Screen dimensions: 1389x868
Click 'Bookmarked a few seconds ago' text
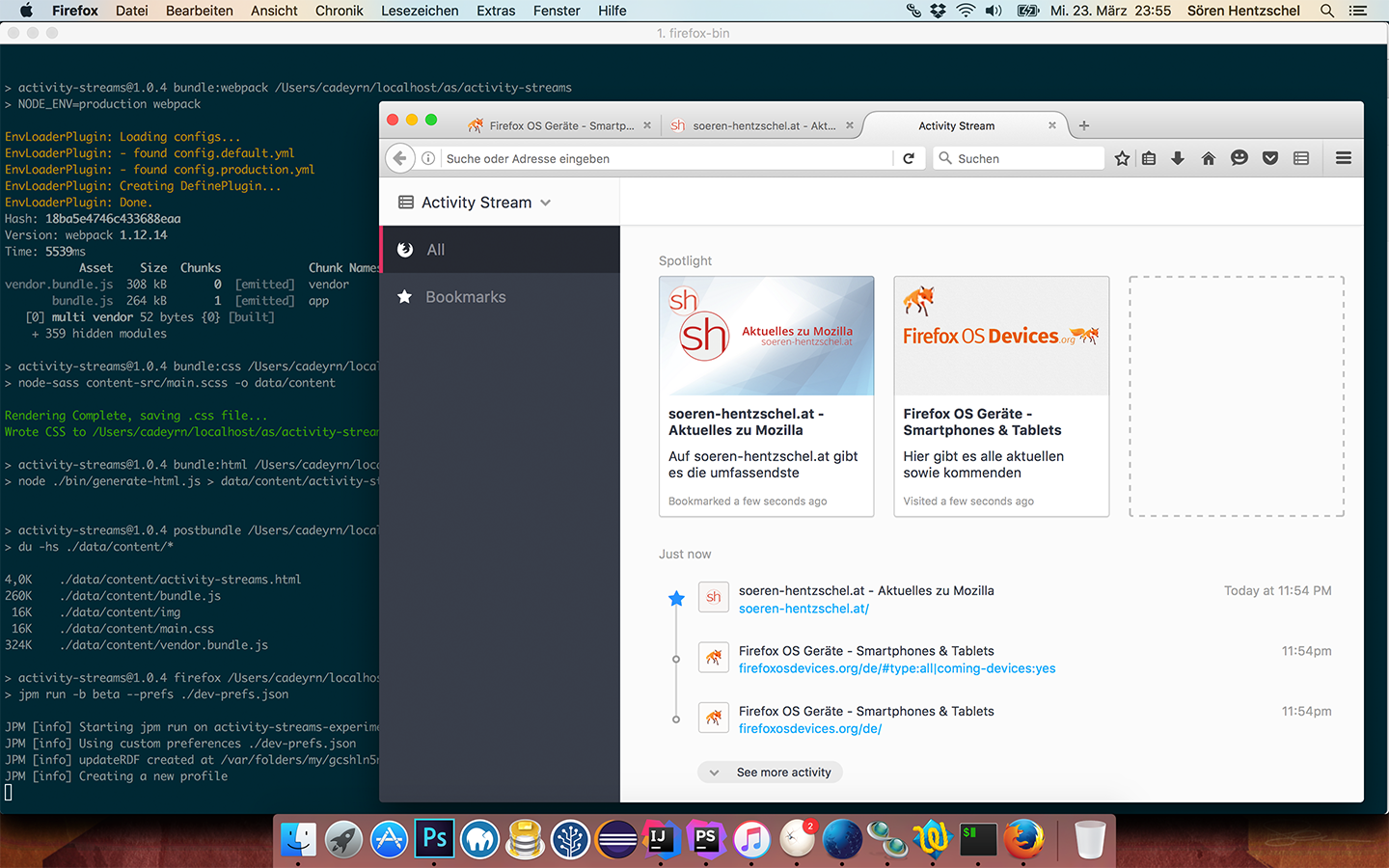(748, 502)
